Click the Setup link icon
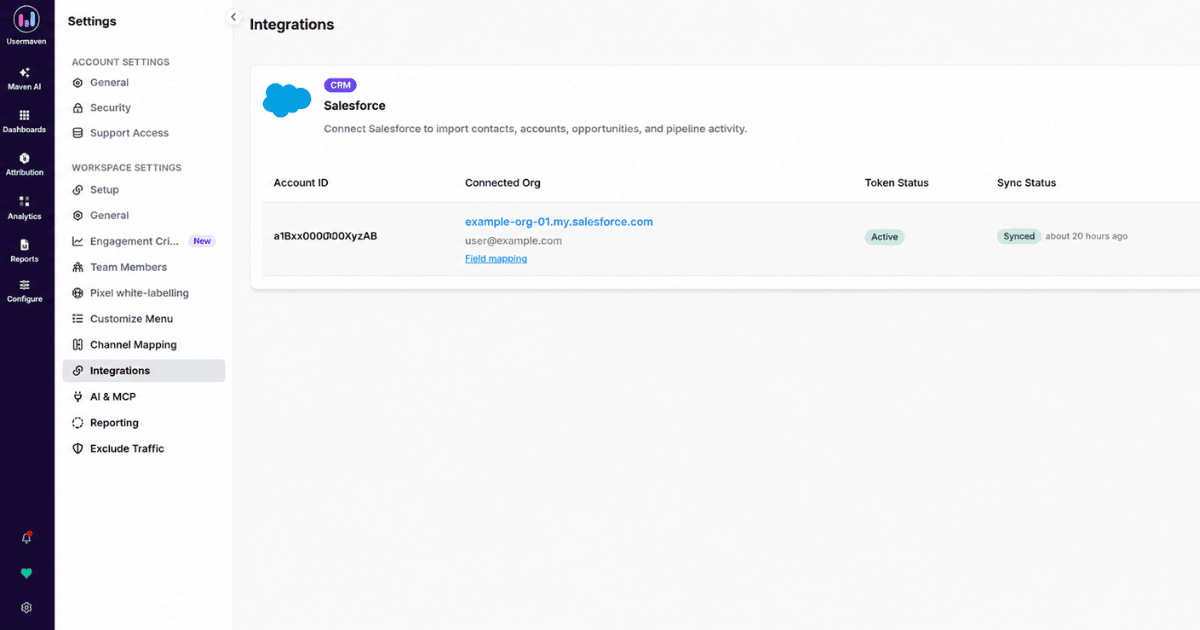Screen dimensions: 1200x630 coord(78,190)
